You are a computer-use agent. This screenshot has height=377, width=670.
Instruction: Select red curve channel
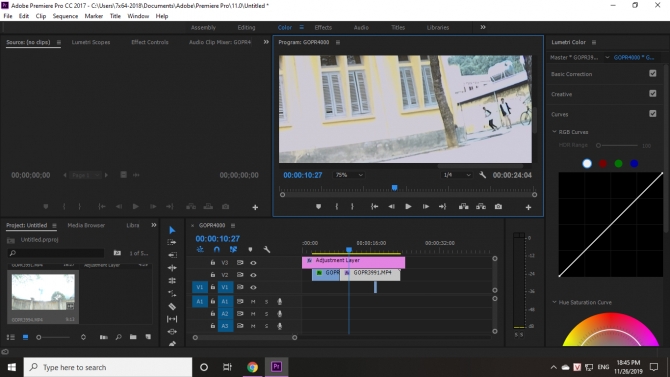click(602, 163)
